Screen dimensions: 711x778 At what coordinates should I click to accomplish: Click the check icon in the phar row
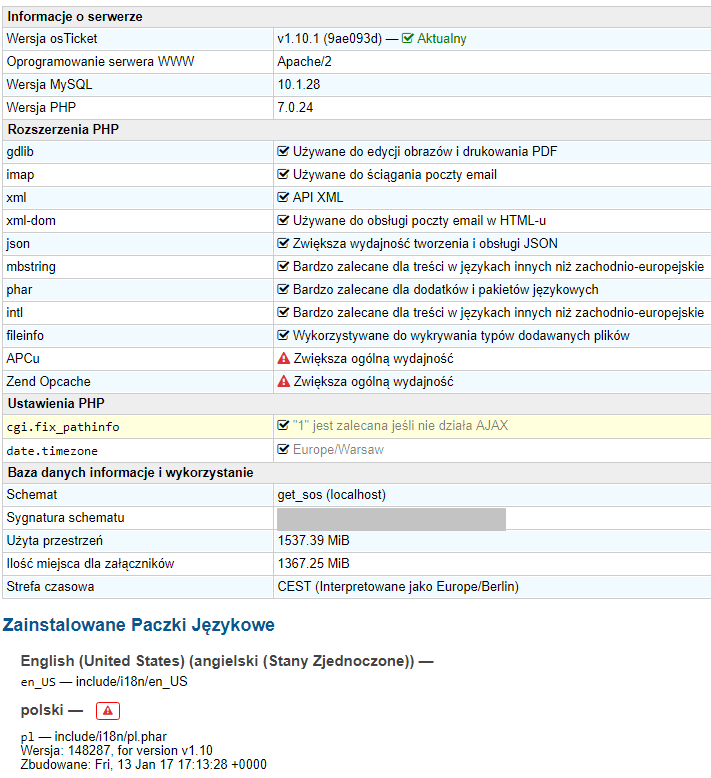pyautogui.click(x=283, y=289)
